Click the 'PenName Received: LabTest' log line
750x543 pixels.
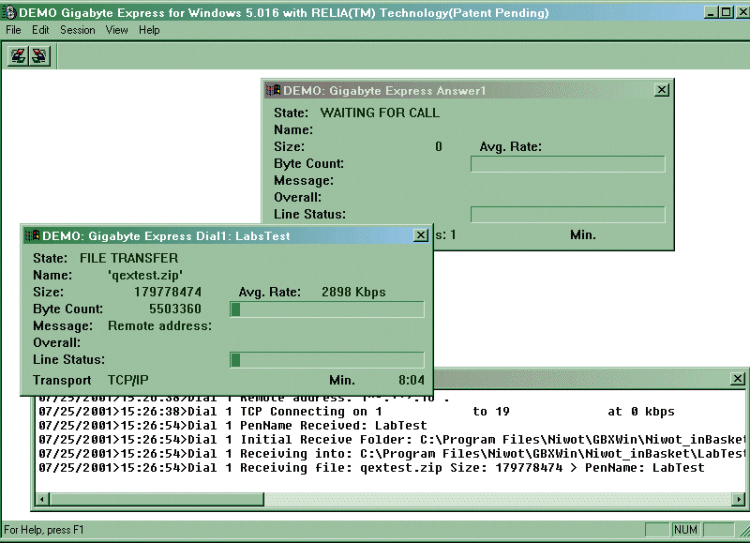click(x=232, y=426)
